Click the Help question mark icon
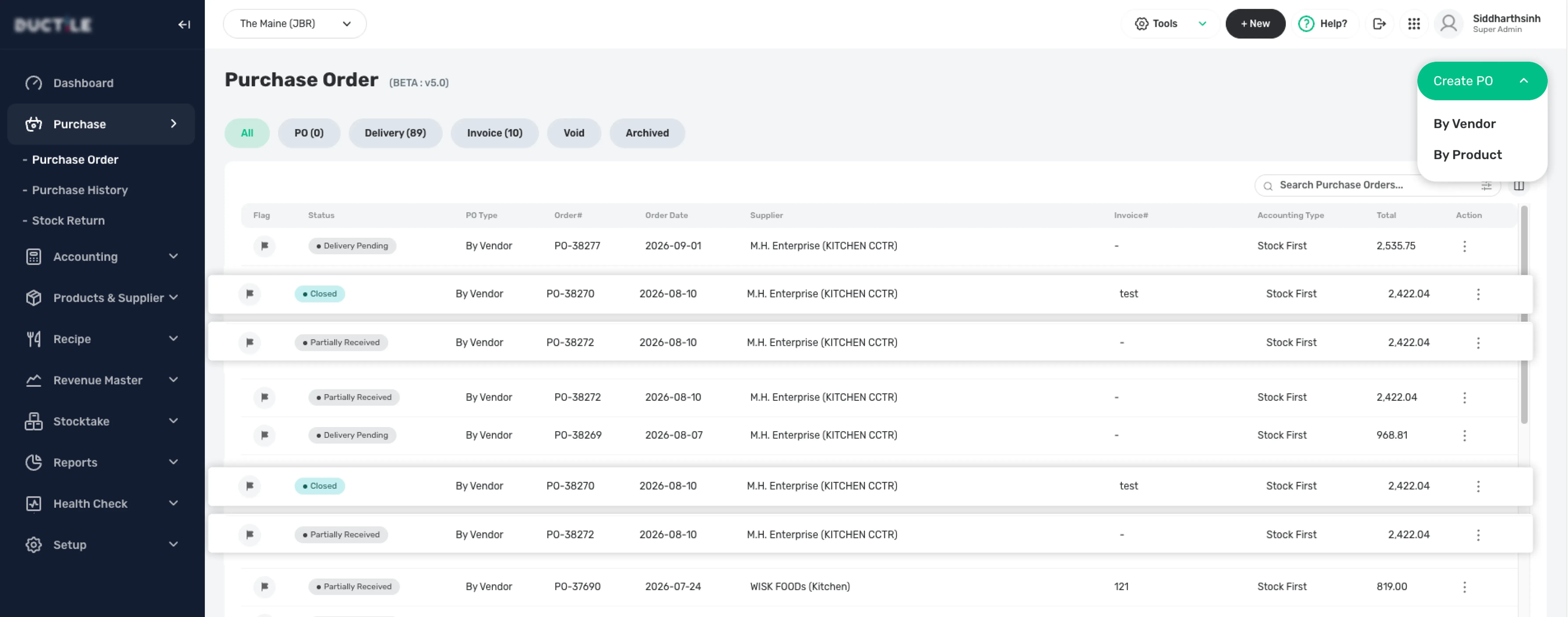 (1306, 24)
